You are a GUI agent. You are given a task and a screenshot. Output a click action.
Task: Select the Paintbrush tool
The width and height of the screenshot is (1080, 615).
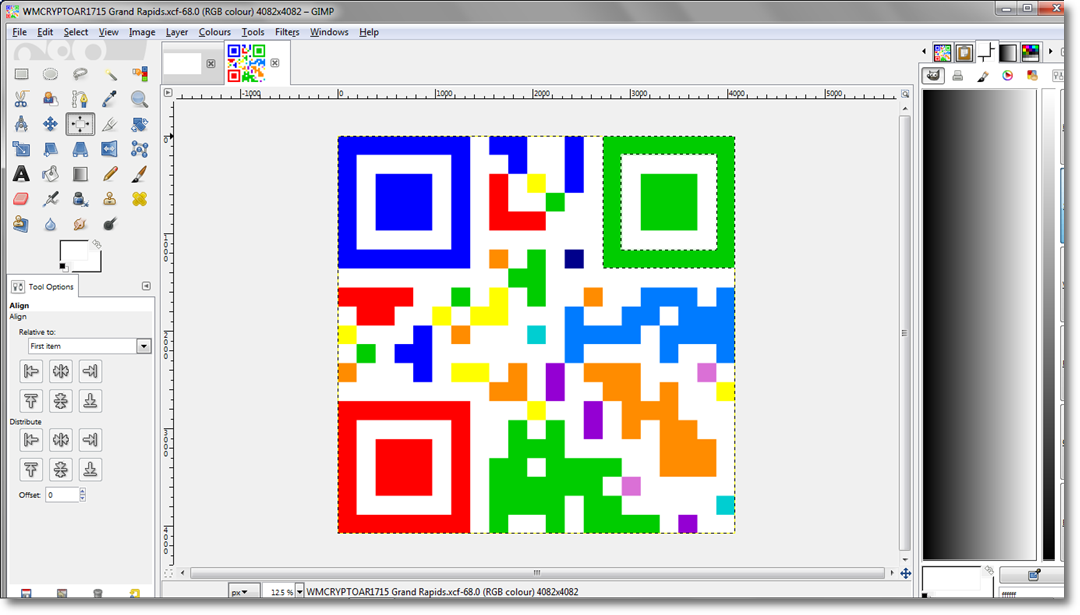tap(139, 174)
